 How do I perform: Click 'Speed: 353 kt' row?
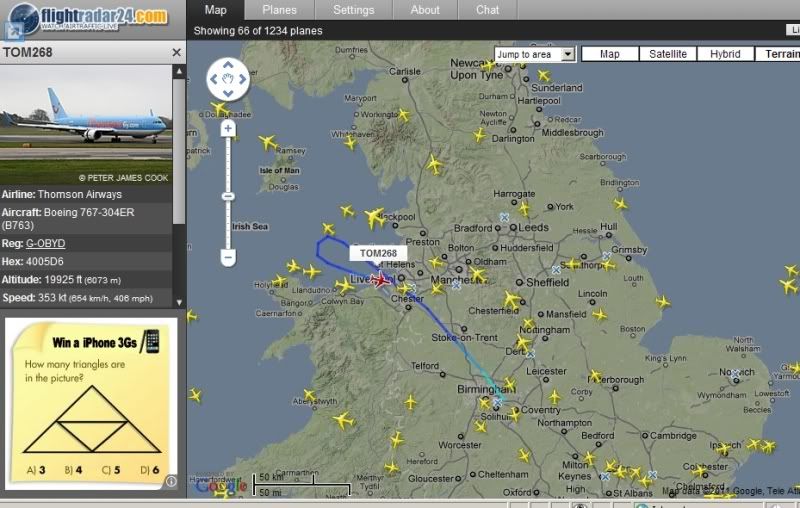(x=86, y=298)
